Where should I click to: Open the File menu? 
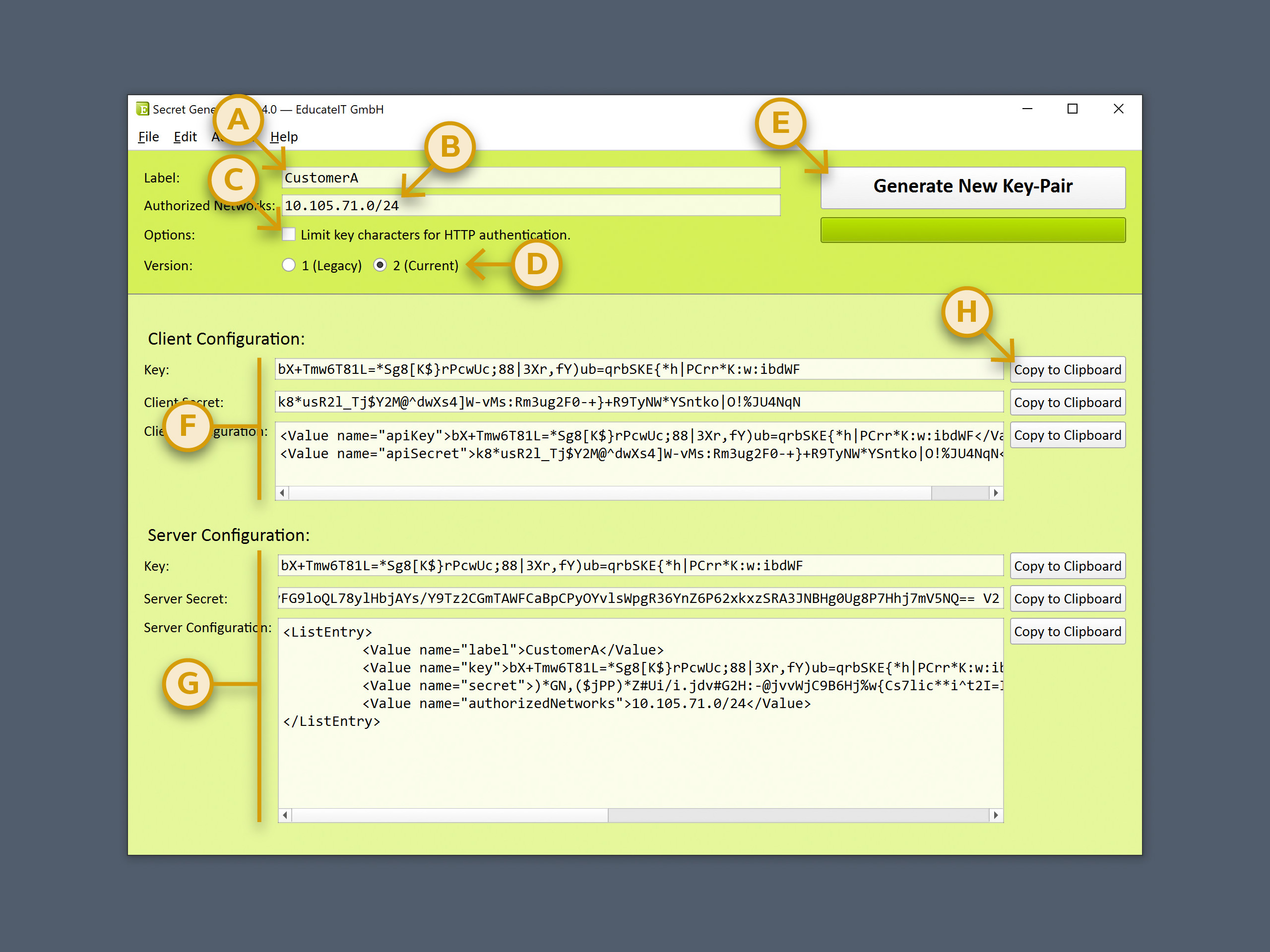pyautogui.click(x=147, y=136)
